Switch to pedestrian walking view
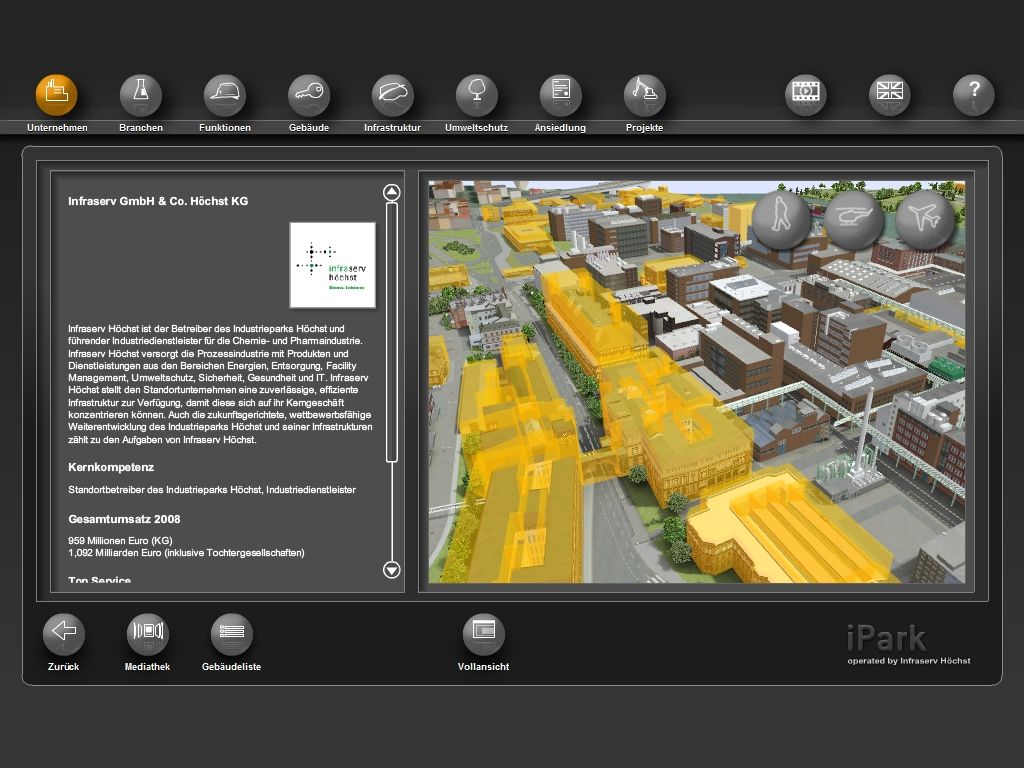This screenshot has height=768, width=1024. pos(782,219)
